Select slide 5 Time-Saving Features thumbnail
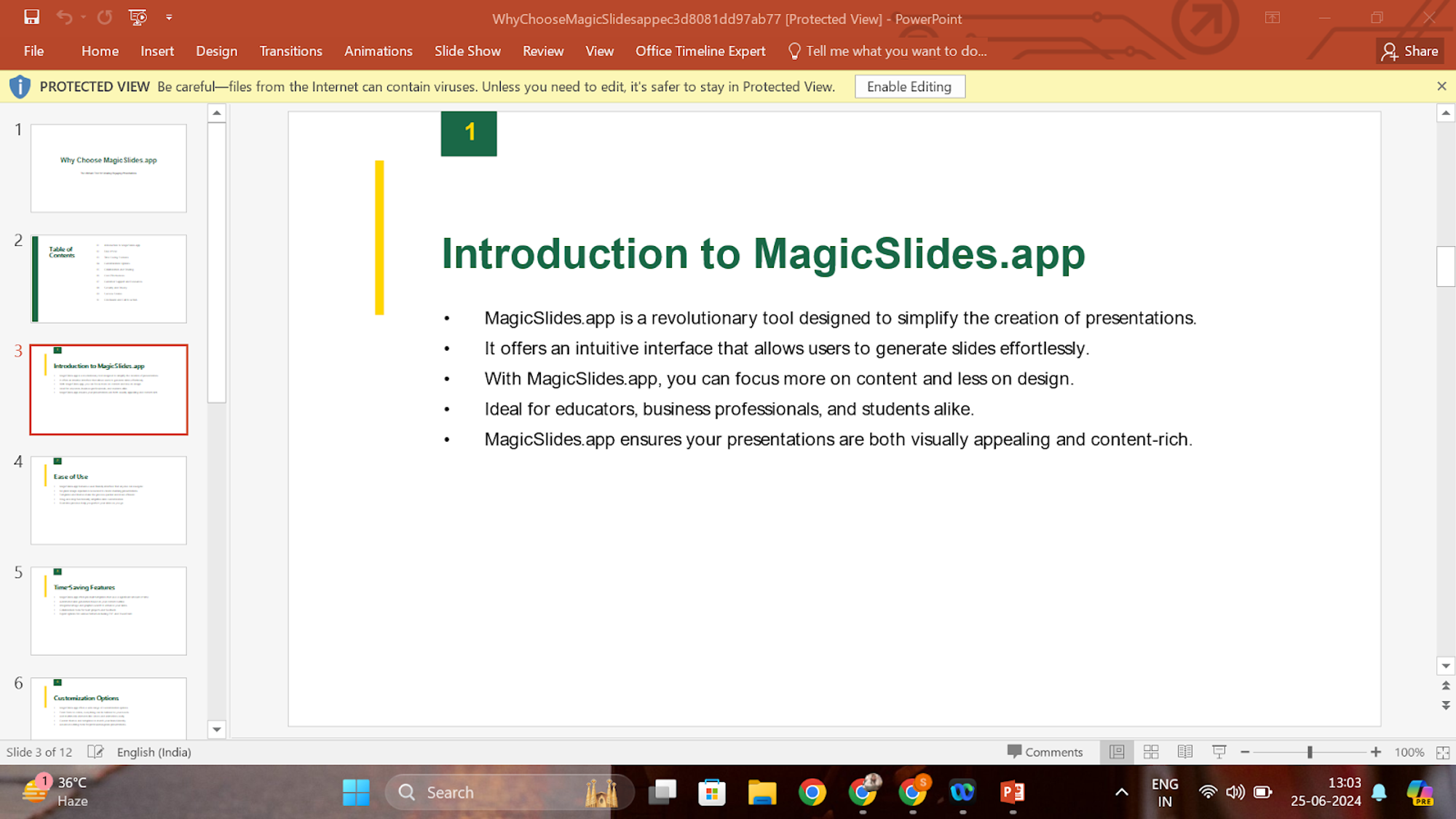The width and height of the screenshot is (1456, 819). pyautogui.click(x=108, y=611)
